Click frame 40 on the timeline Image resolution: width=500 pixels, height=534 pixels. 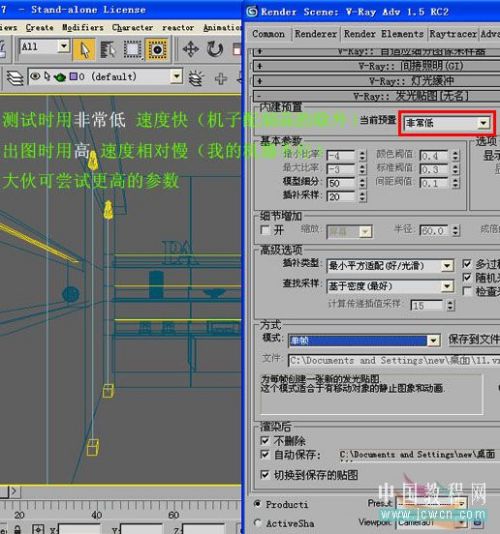point(96,514)
